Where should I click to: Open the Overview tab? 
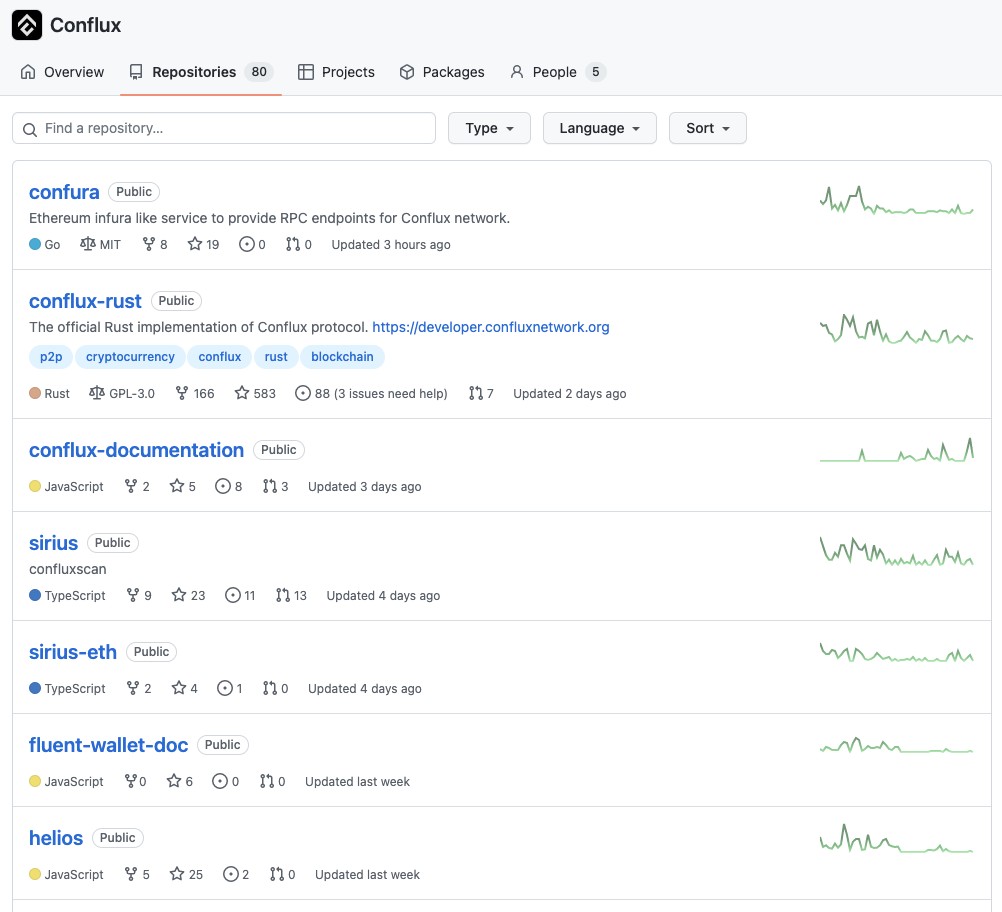[x=62, y=72]
